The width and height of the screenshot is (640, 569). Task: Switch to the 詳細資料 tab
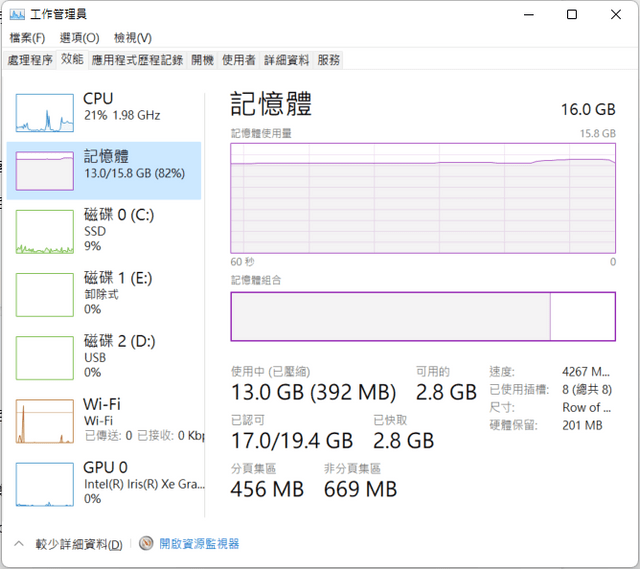click(287, 60)
